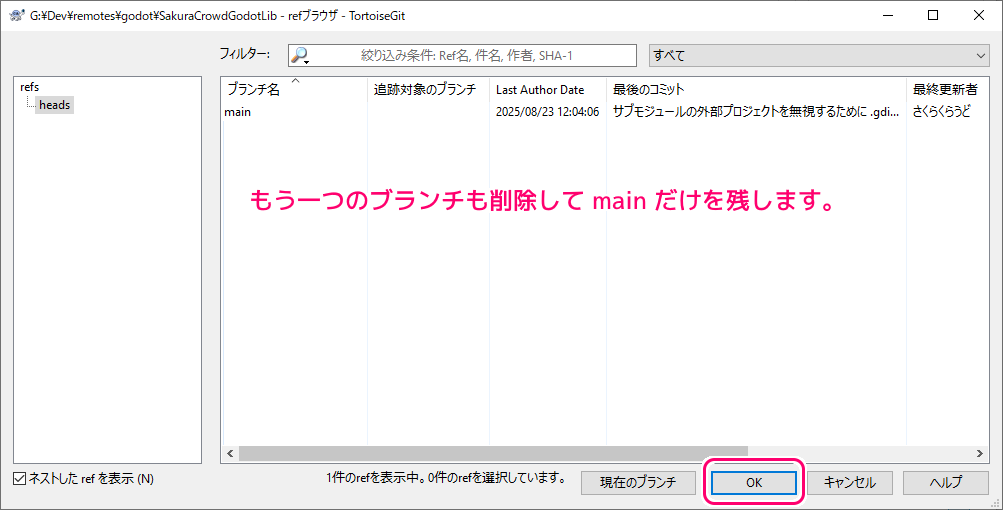Click the commit message サブモジュールの外部プロジェクト cell

point(755,112)
